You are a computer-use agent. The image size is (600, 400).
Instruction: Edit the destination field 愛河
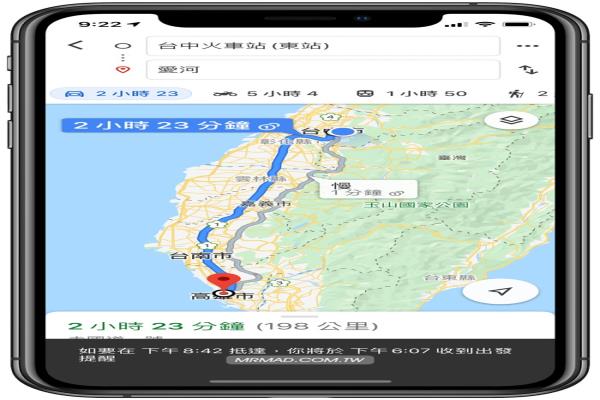coord(323,70)
